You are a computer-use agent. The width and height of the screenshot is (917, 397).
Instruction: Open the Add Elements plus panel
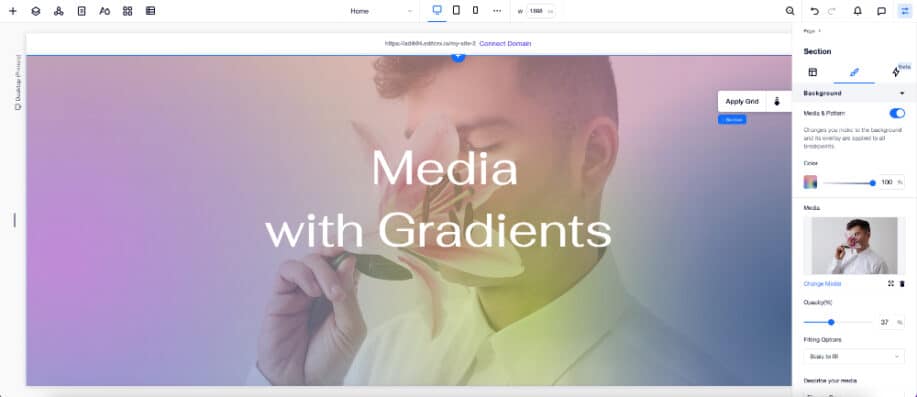[x=13, y=11]
